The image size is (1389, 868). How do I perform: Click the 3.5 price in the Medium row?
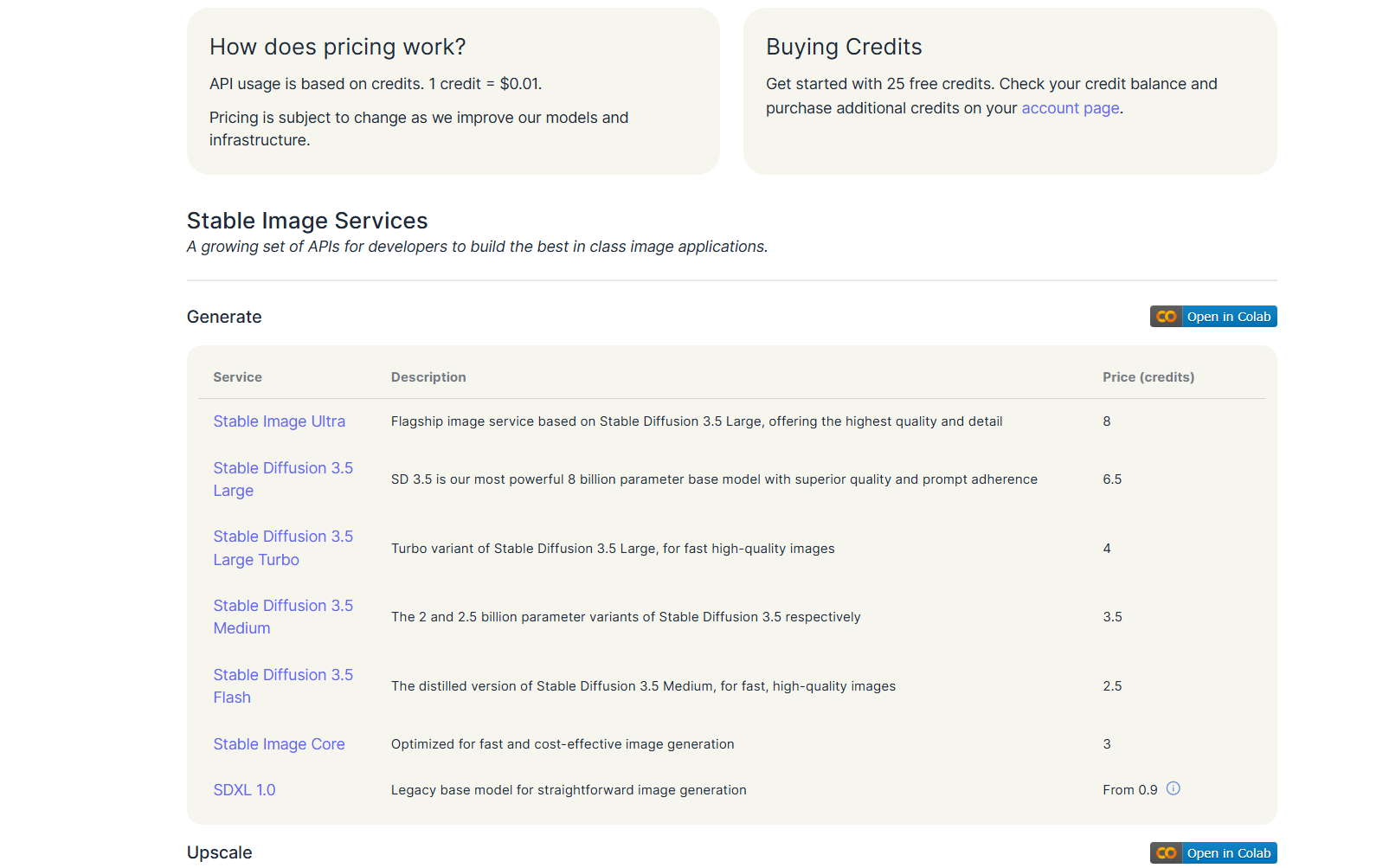pyautogui.click(x=1112, y=617)
